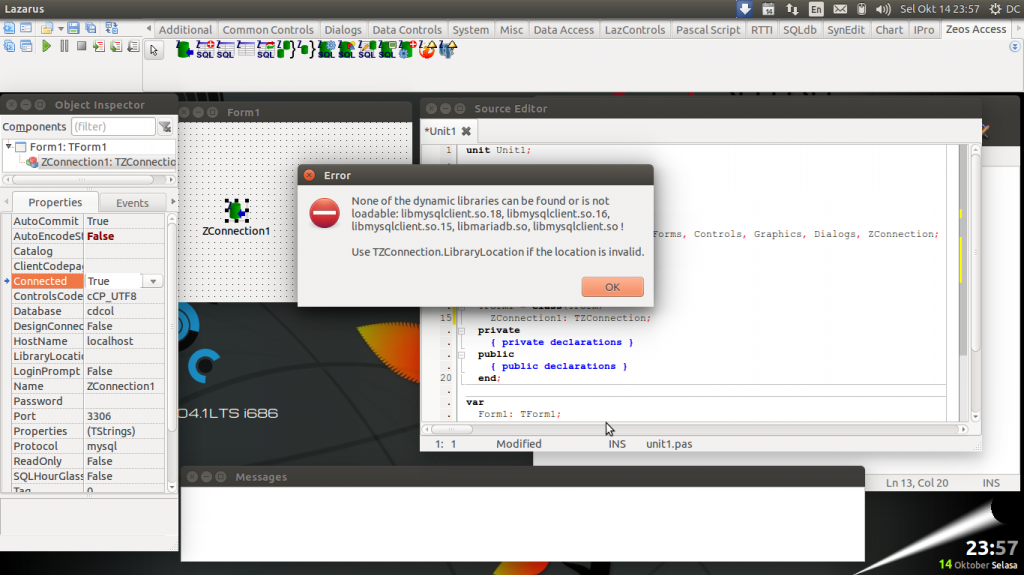Collapse the Form1: TForm1 tree node
The height and width of the screenshot is (575, 1024).
click(8, 146)
